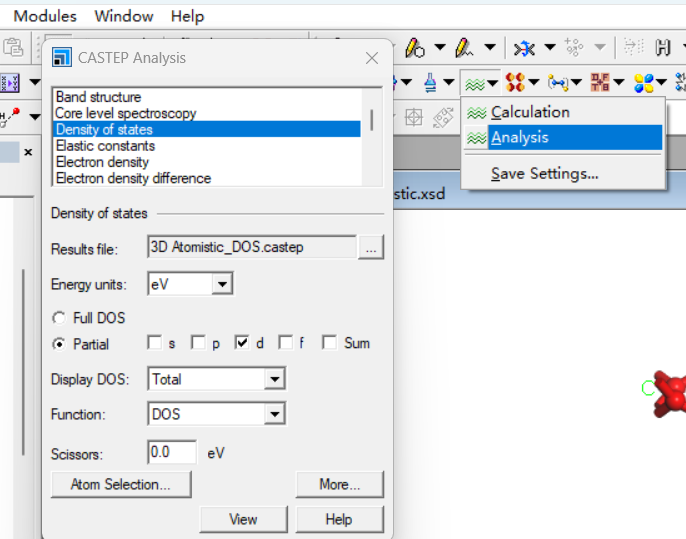The image size is (686, 539).
Task: Choose Analysis from the CASTEP dropdown menu
Action: 563,137
